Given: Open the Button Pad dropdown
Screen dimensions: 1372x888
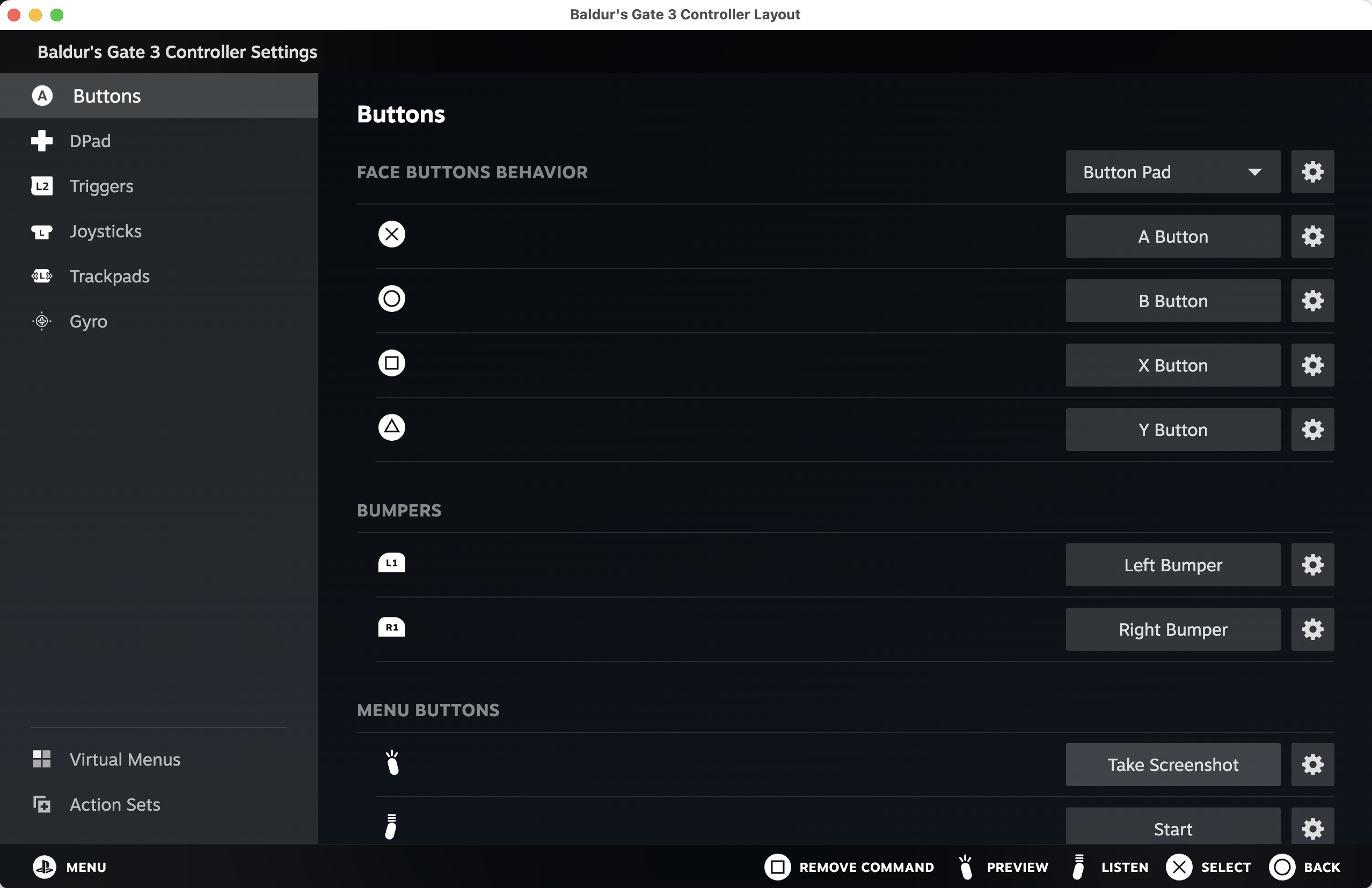Looking at the screenshot, I should 1172,172.
